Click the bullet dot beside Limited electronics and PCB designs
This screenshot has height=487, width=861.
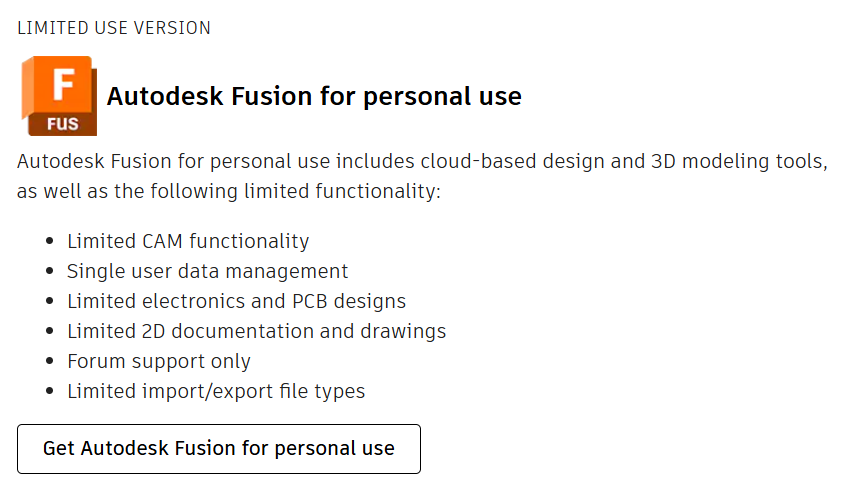coord(51,302)
